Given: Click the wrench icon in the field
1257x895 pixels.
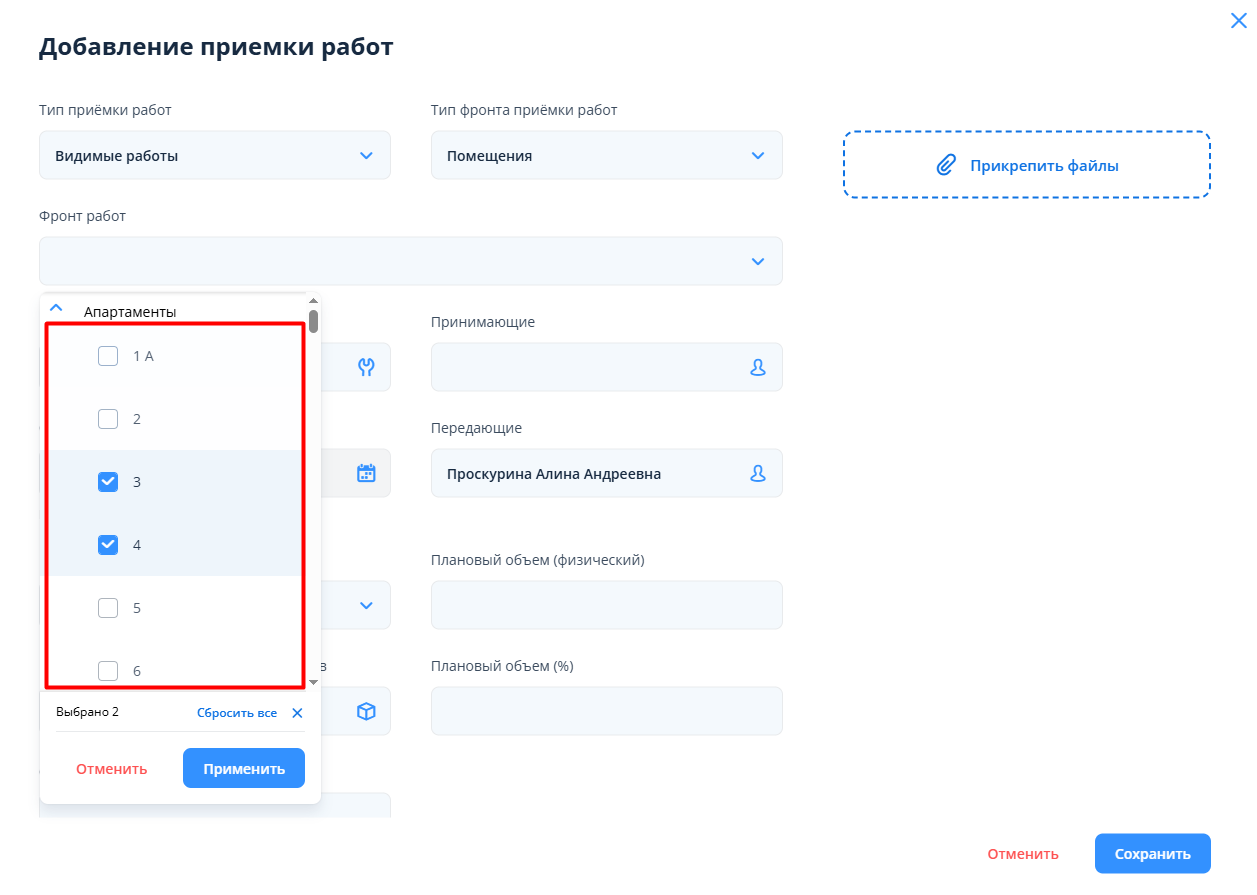Looking at the screenshot, I should [x=366, y=367].
